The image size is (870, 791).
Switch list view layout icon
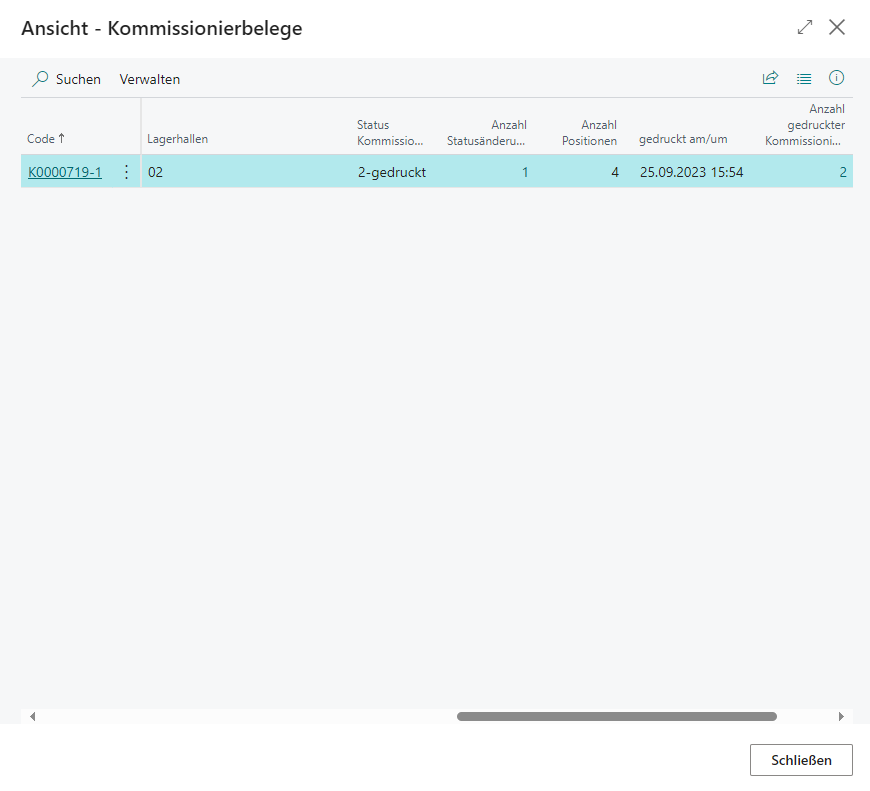(x=804, y=78)
